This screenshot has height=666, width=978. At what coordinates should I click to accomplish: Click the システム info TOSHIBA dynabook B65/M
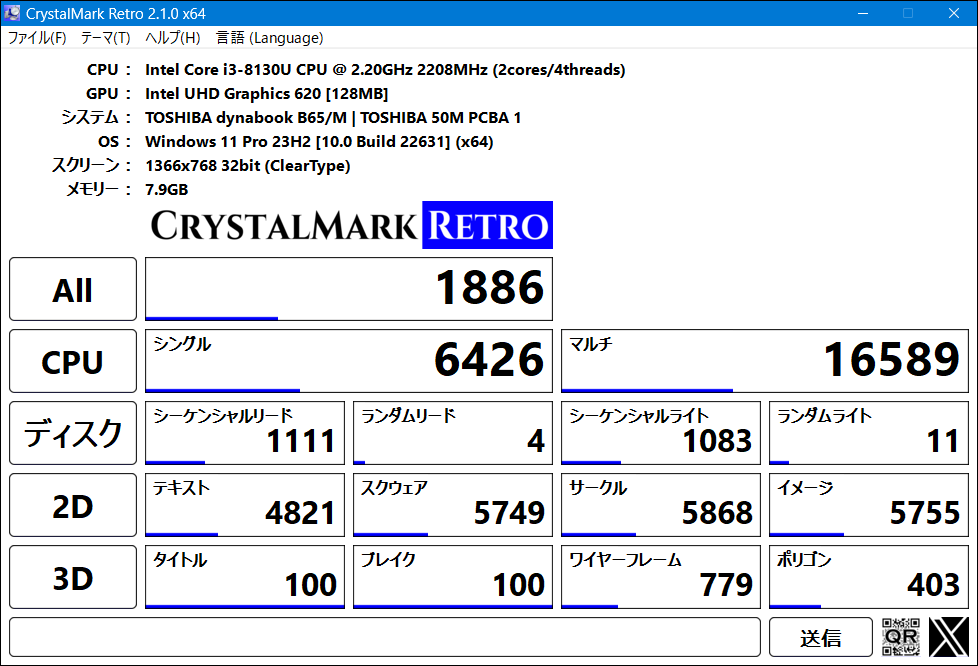tap(333, 118)
